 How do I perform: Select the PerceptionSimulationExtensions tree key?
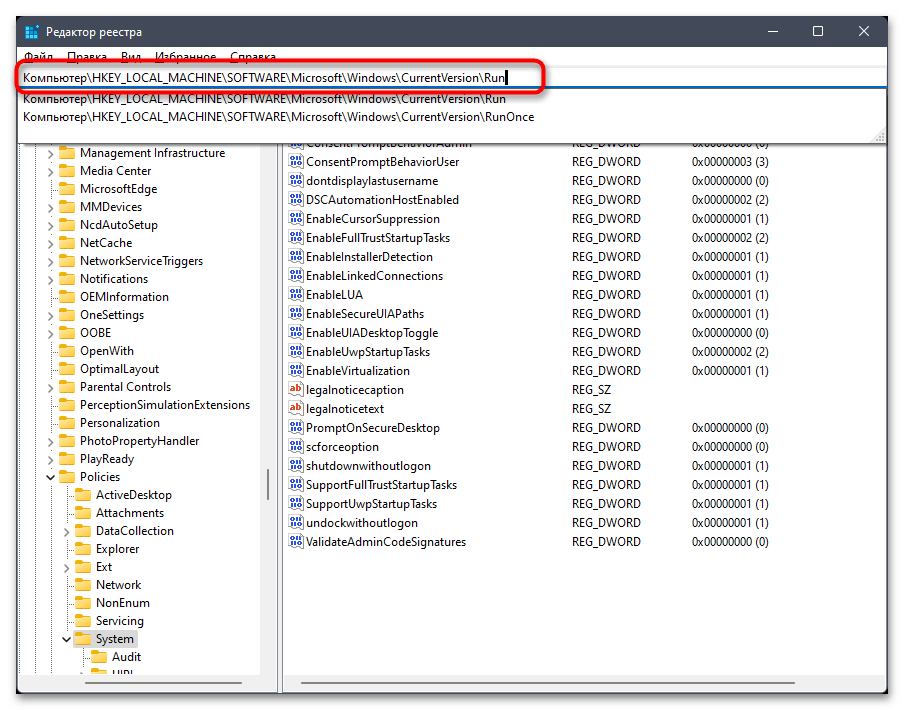coord(165,405)
